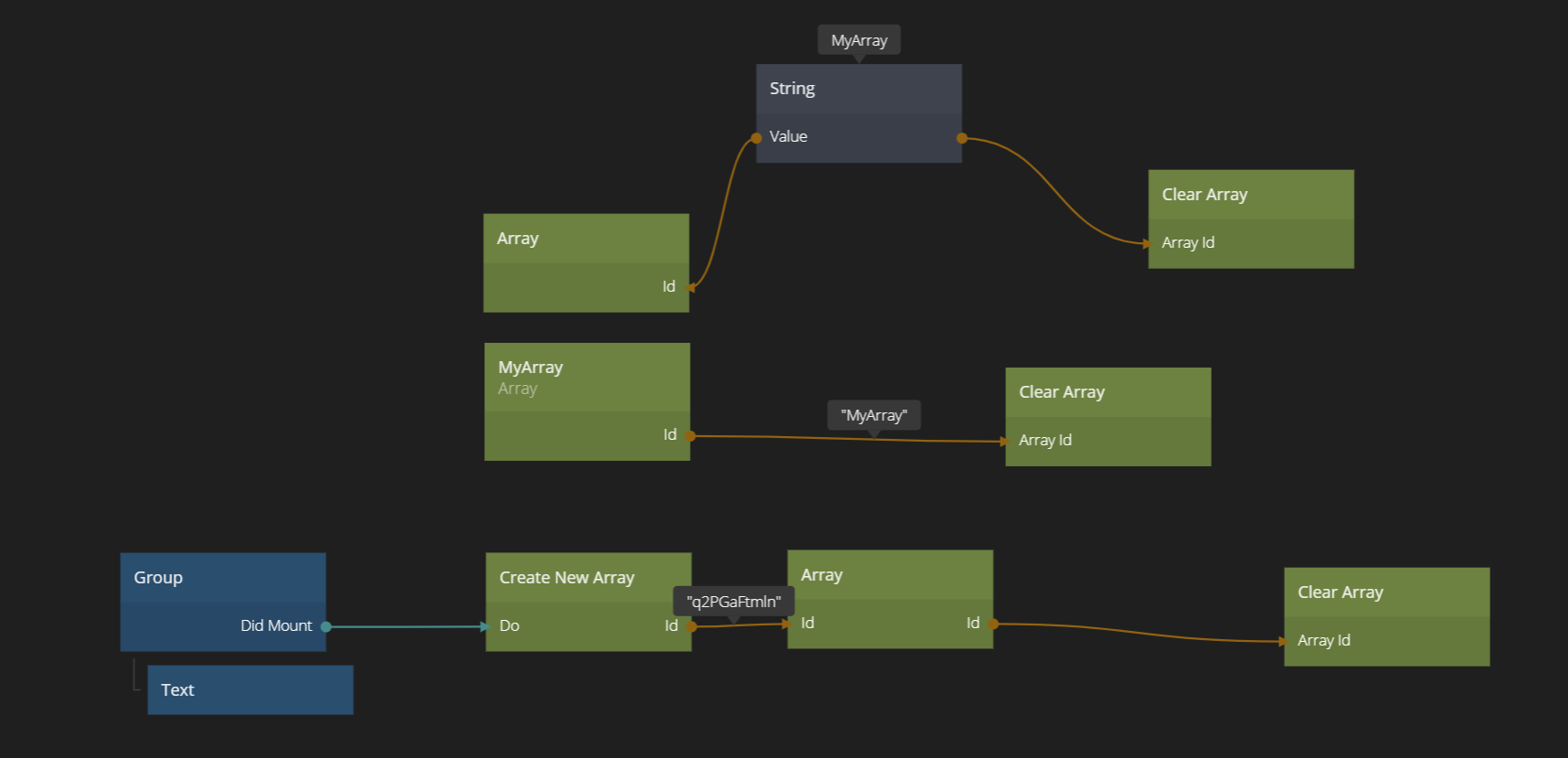
Task: Click the String node's Value input port dot
Action: (757, 138)
